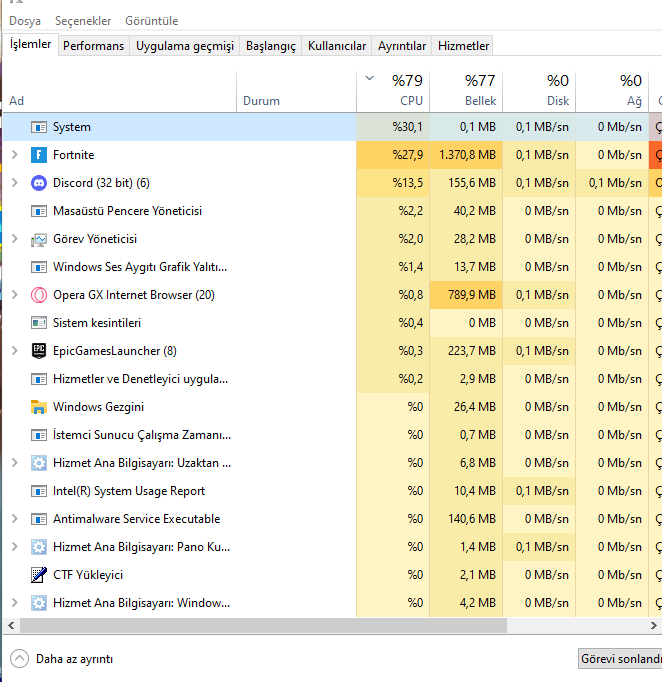Viewport: 662px width, 682px height.
Task: Expand the Fortnite process group
Action: [x=14, y=155]
